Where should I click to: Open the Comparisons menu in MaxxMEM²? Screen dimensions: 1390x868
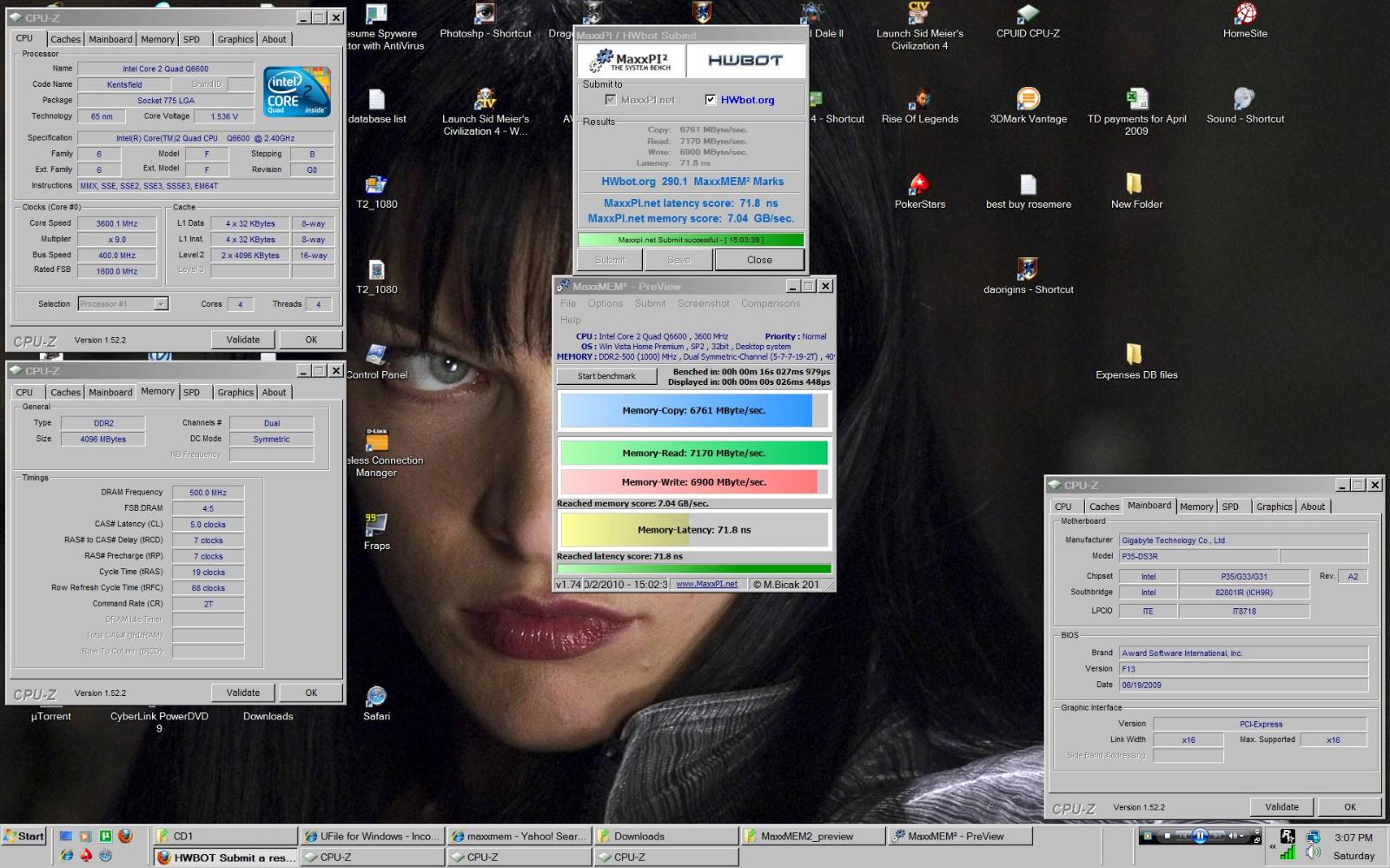pos(771,303)
